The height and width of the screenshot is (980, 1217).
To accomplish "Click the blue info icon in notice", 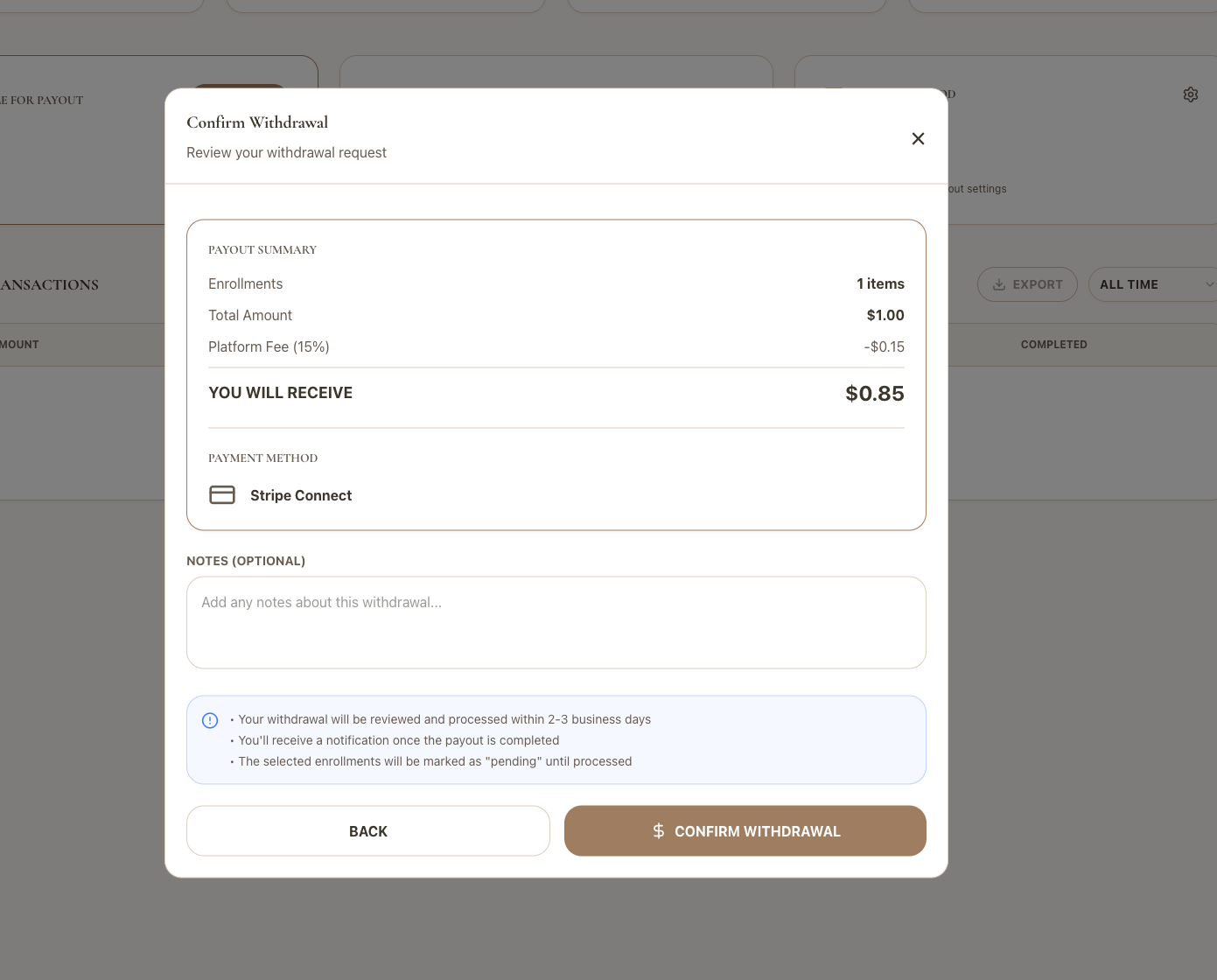I will [210, 720].
